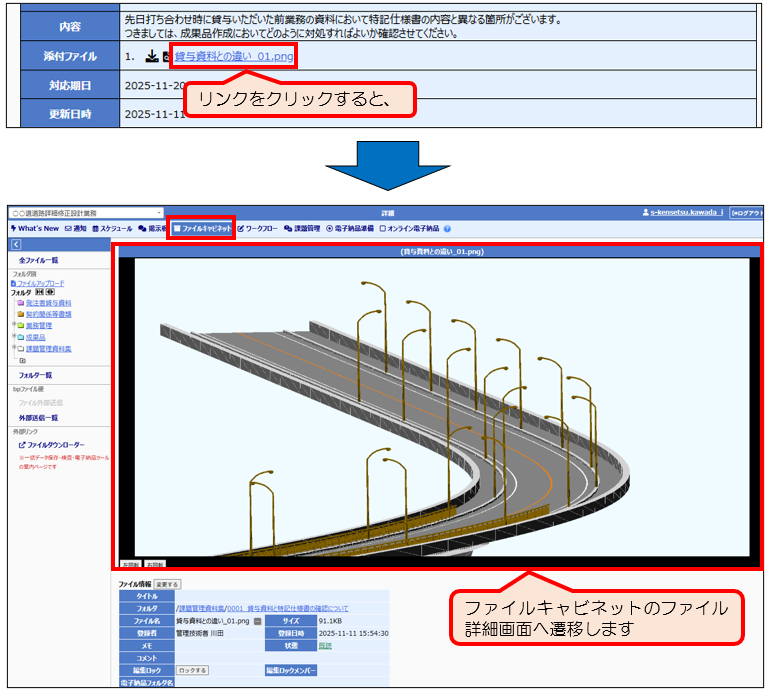This screenshot has width=773, height=691.
Task: Click the attachment download icon
Action: click(151, 57)
